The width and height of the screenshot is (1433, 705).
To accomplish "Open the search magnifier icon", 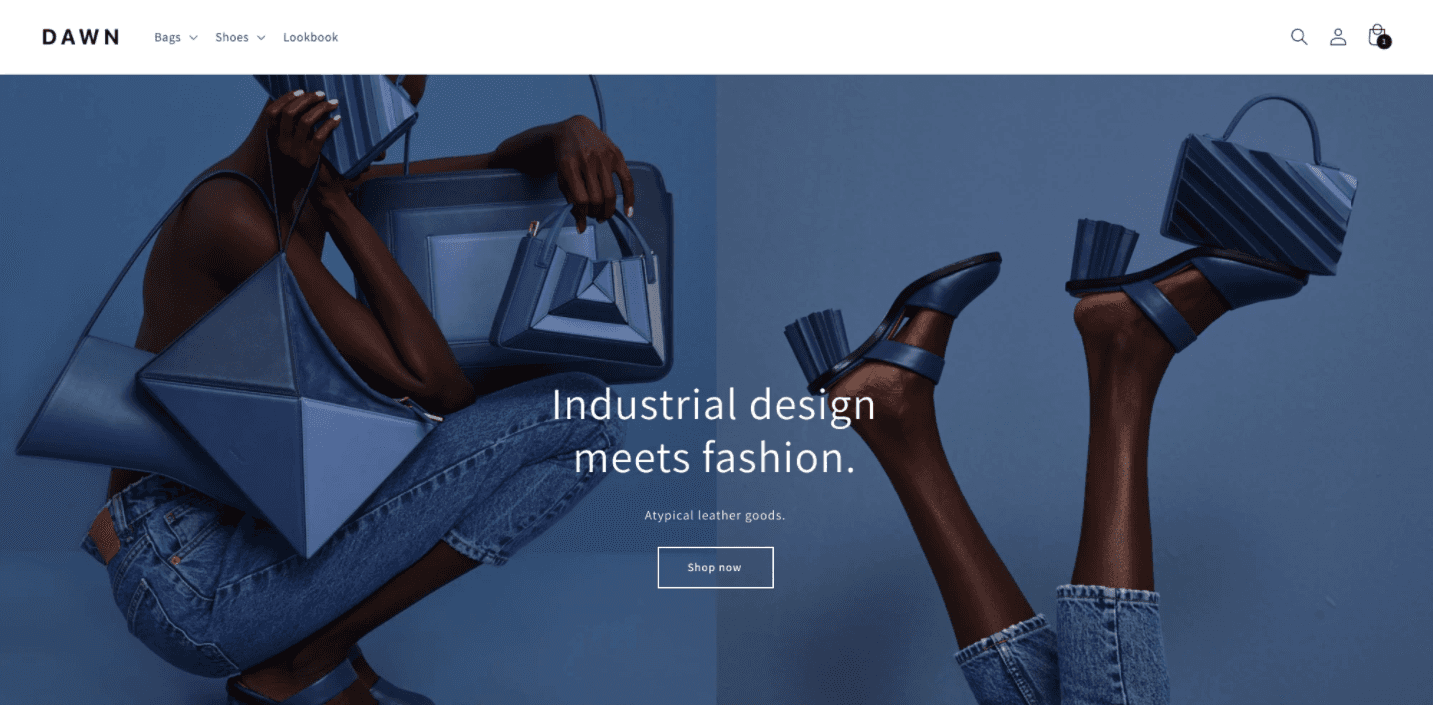I will point(1299,37).
